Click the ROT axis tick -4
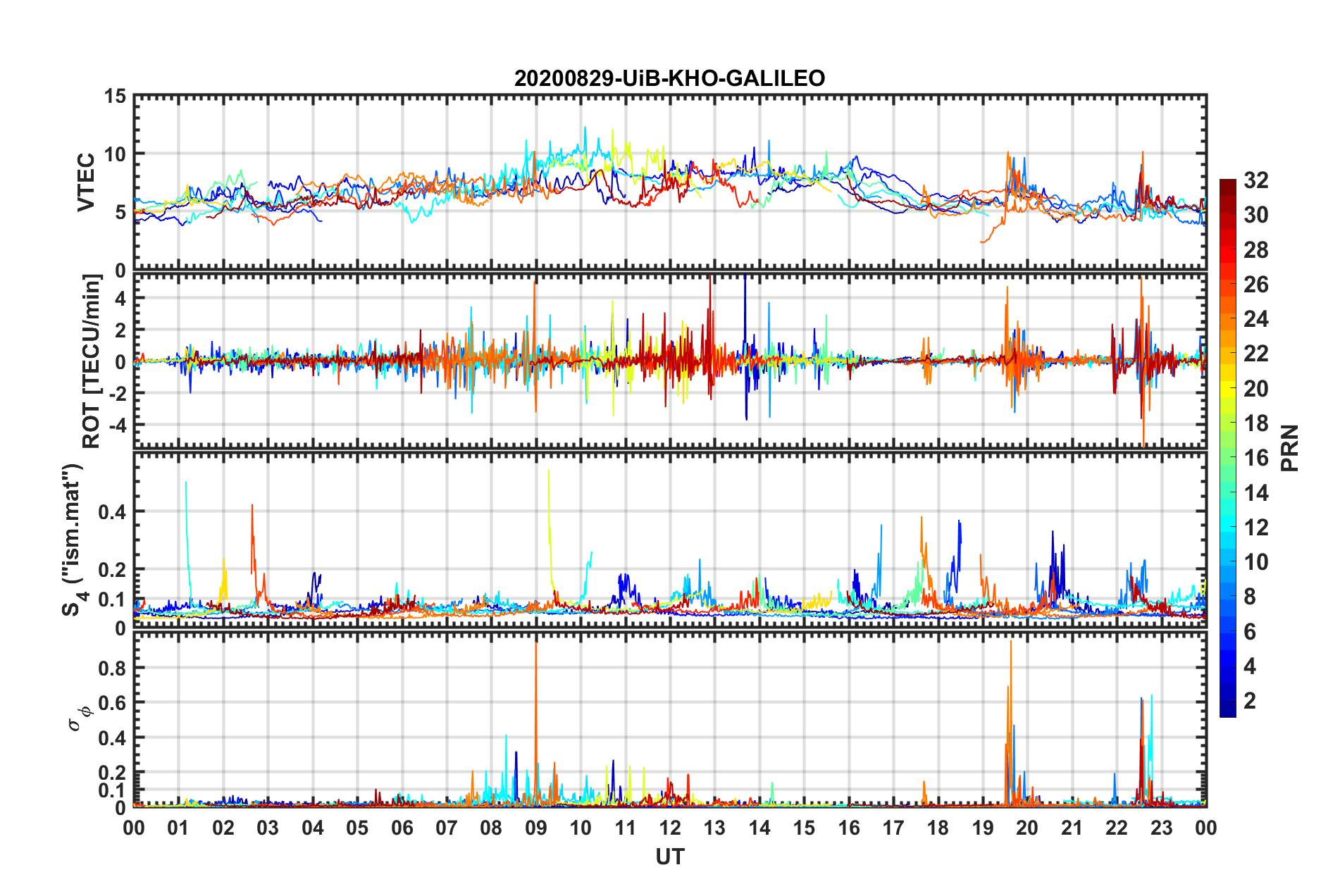The height and width of the screenshot is (896, 1340). click(117, 425)
